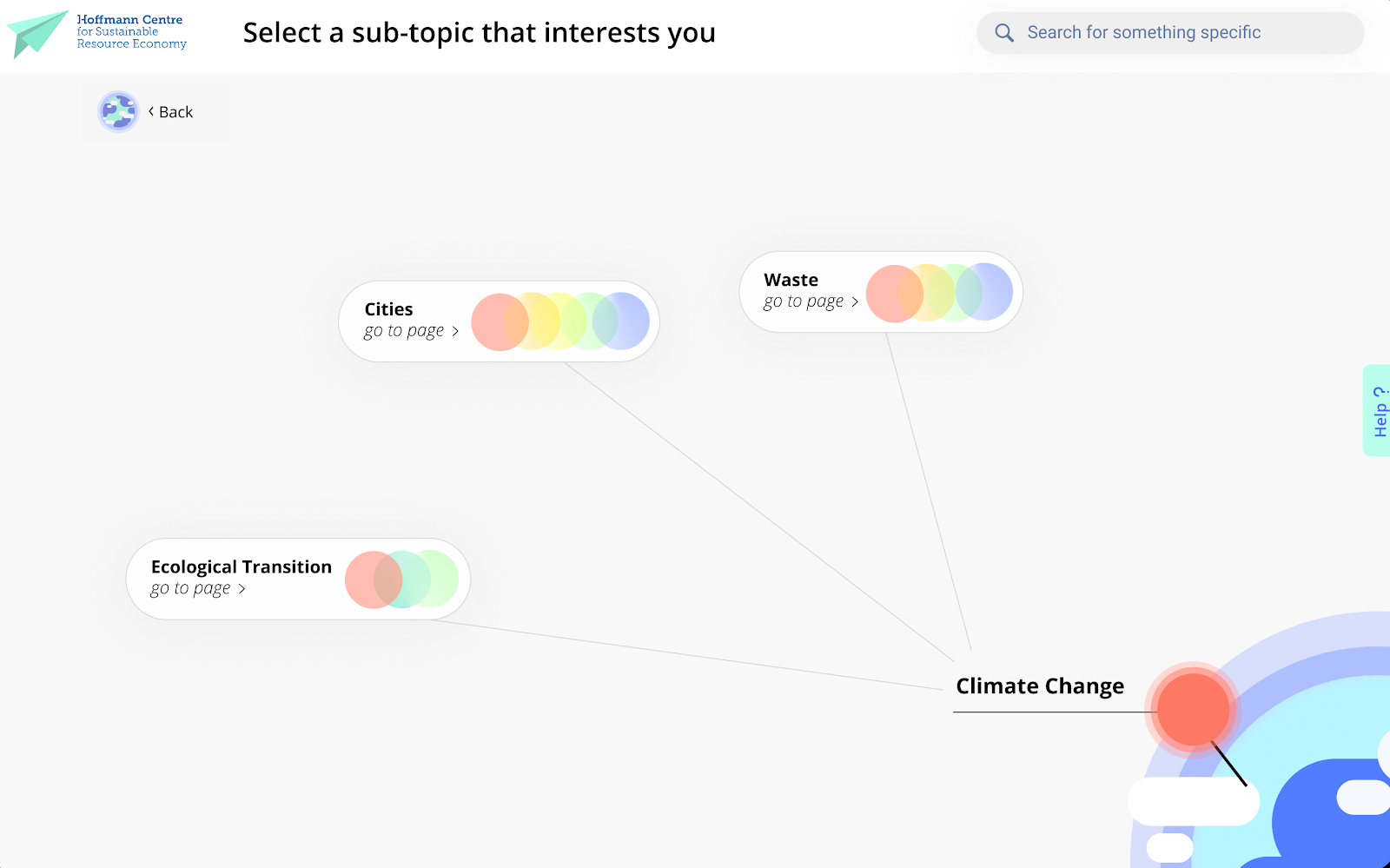
Task: Click the search magnifier icon
Action: tap(1004, 33)
